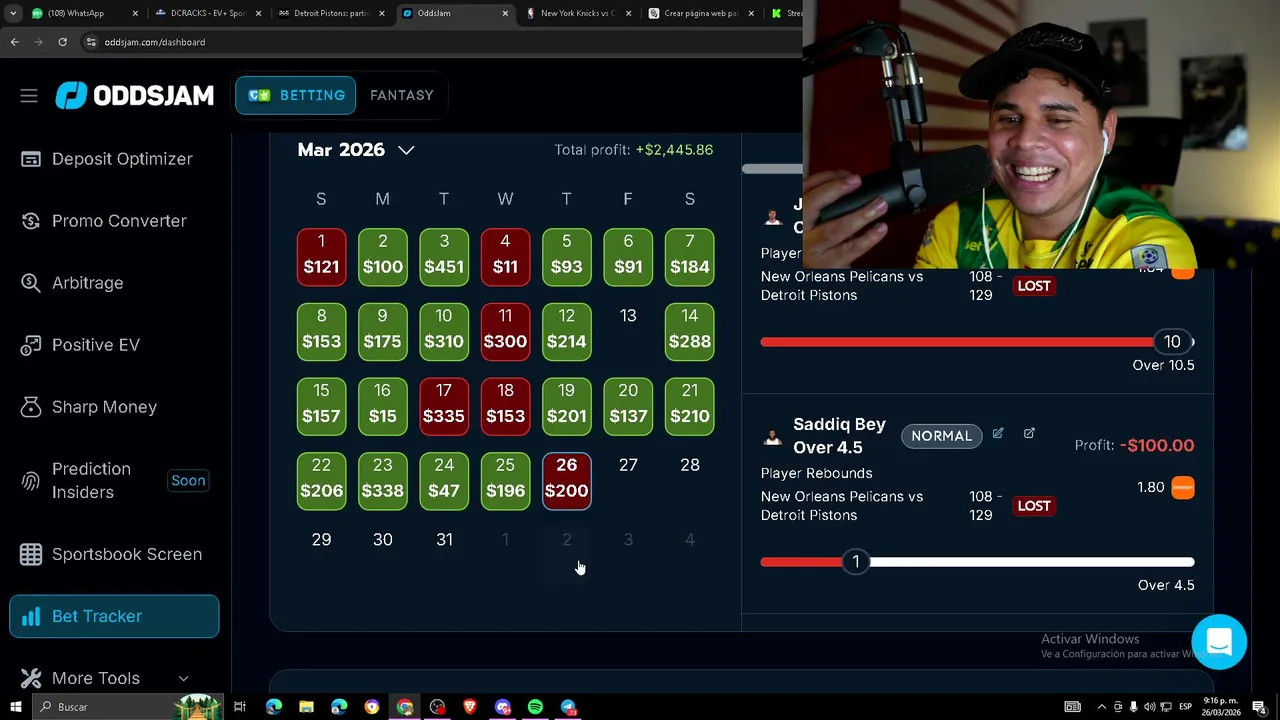Select March 17 showing $335 loss
Image resolution: width=1280 pixels, height=720 pixels.
444,406
